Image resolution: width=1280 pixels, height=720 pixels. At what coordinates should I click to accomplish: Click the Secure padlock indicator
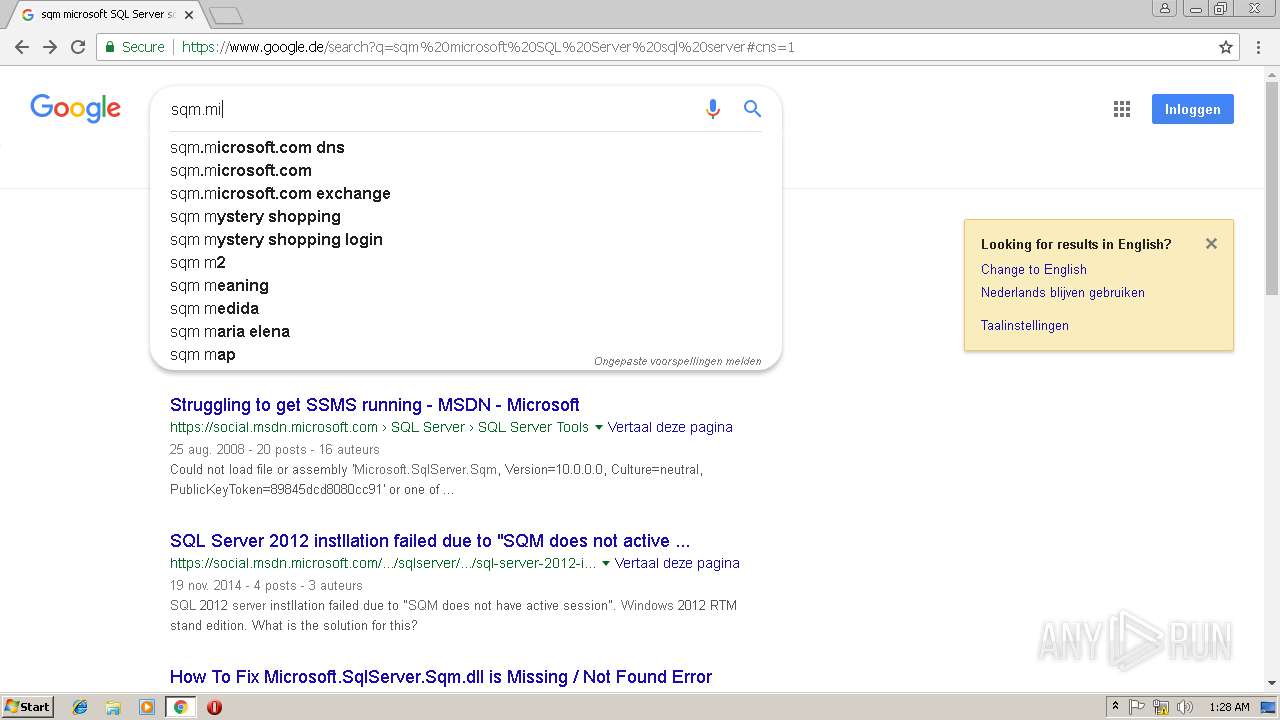point(135,47)
